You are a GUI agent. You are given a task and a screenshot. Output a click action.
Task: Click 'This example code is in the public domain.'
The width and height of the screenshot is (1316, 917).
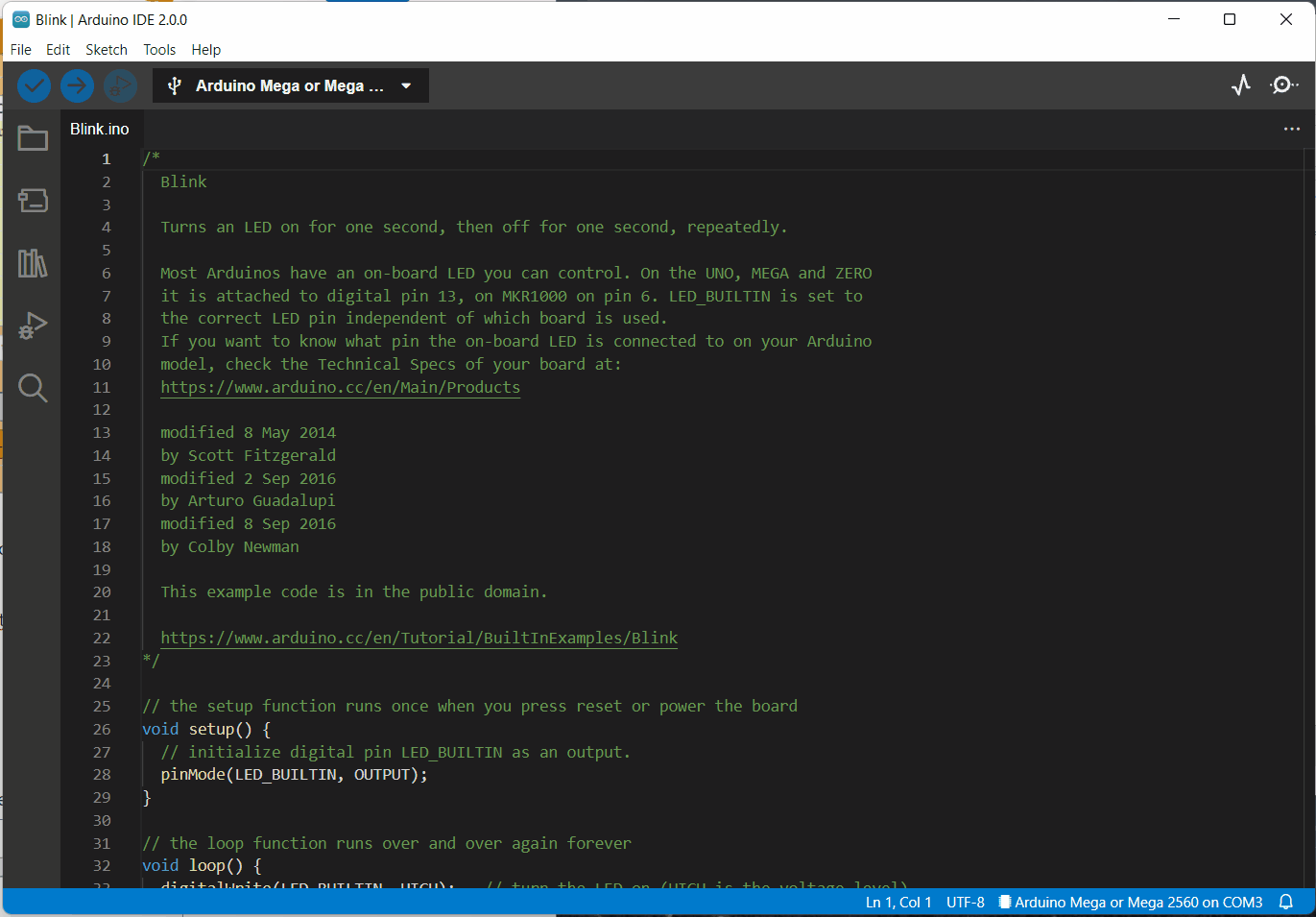353,591
